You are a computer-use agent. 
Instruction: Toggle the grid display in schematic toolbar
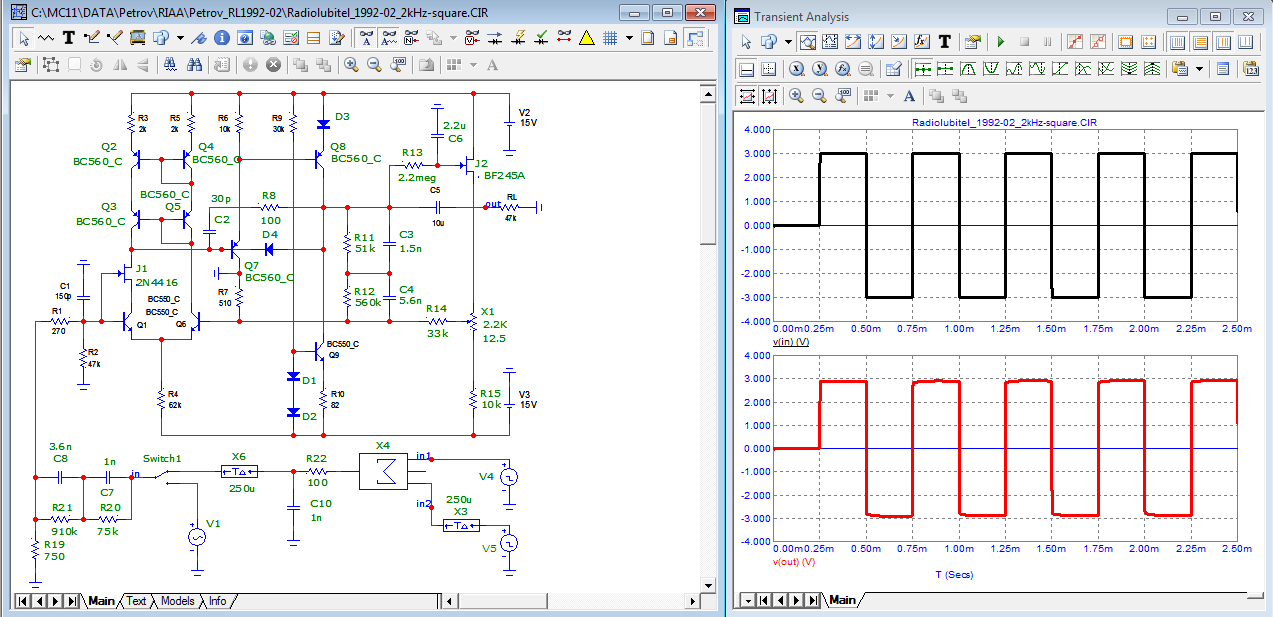click(608, 38)
